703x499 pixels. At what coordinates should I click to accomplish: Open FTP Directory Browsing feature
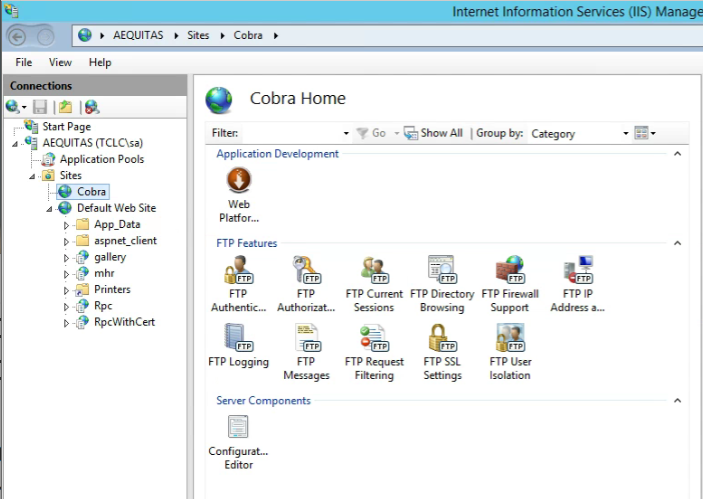(442, 284)
